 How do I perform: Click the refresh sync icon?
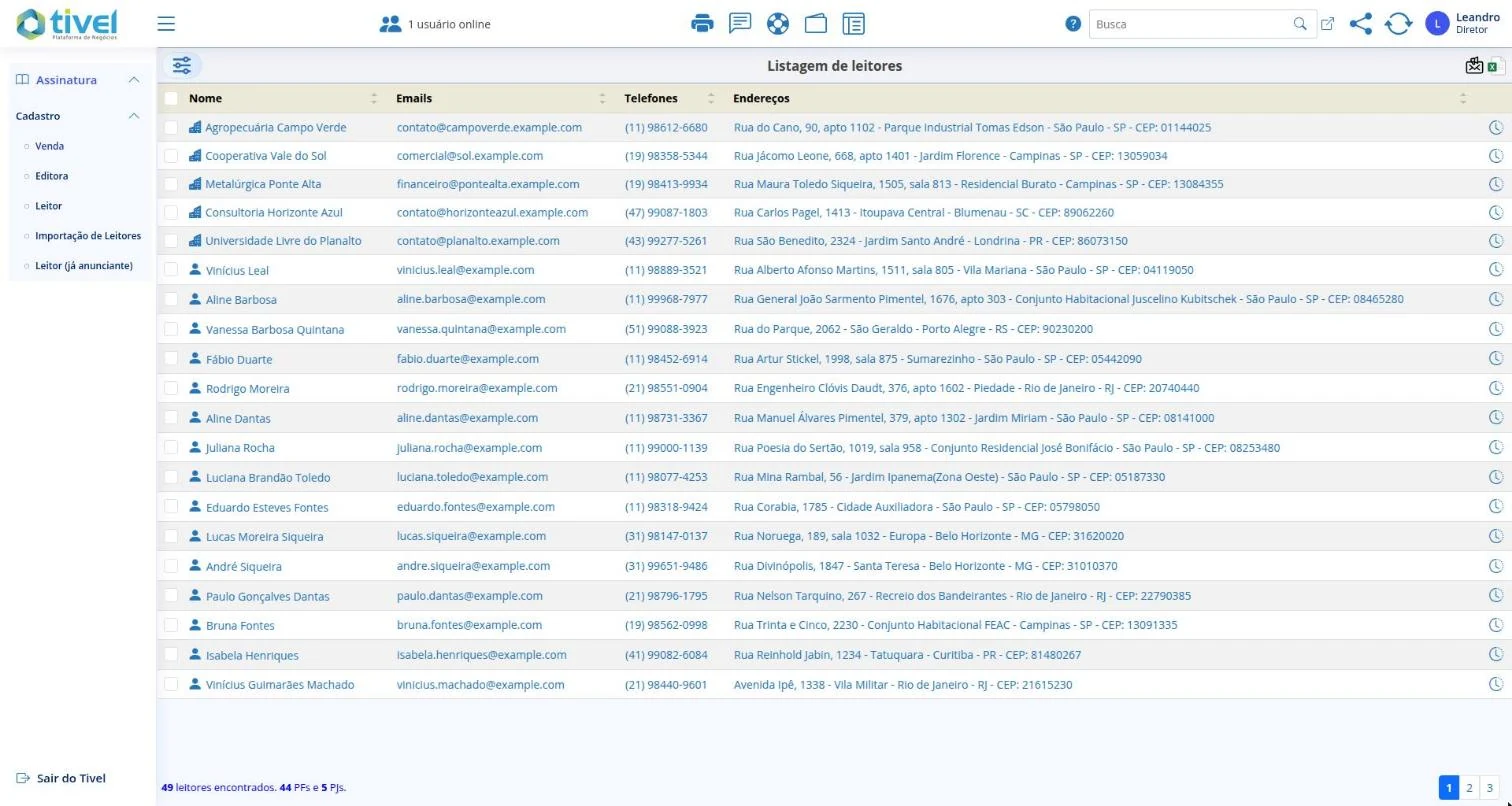point(1398,24)
